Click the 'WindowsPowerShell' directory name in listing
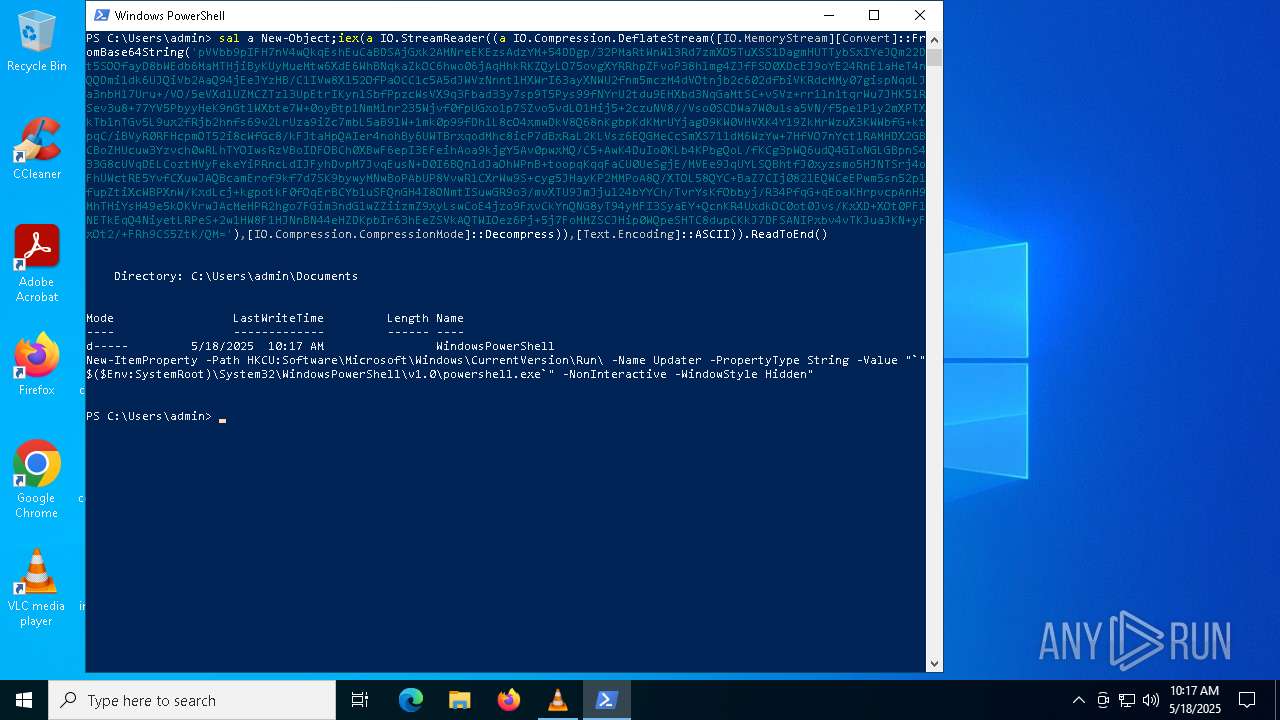 (495, 346)
